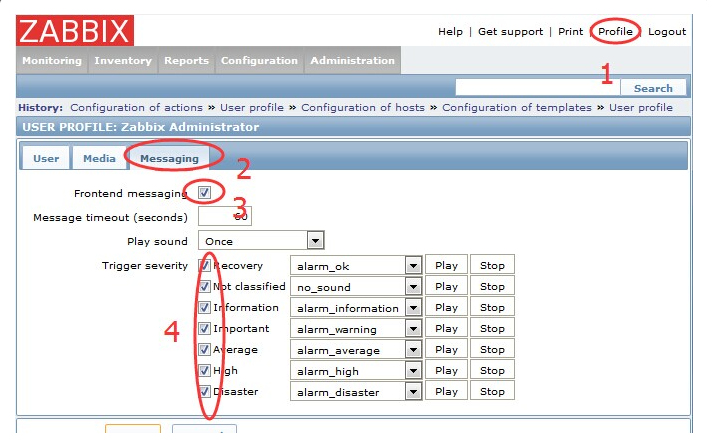Switch to the Messaging tab
707x435 pixels.
(x=169, y=158)
